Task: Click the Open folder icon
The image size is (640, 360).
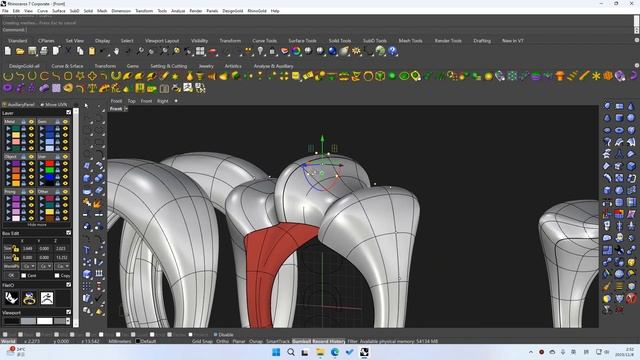Action: [20, 51]
